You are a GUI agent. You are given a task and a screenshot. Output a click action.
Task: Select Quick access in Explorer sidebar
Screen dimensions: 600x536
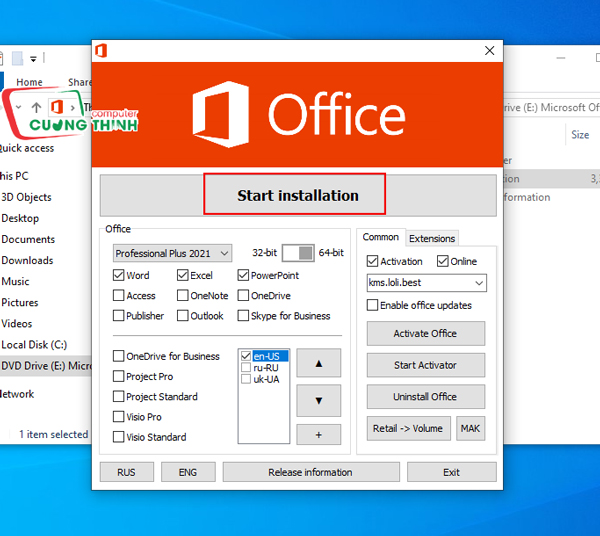(x=27, y=148)
